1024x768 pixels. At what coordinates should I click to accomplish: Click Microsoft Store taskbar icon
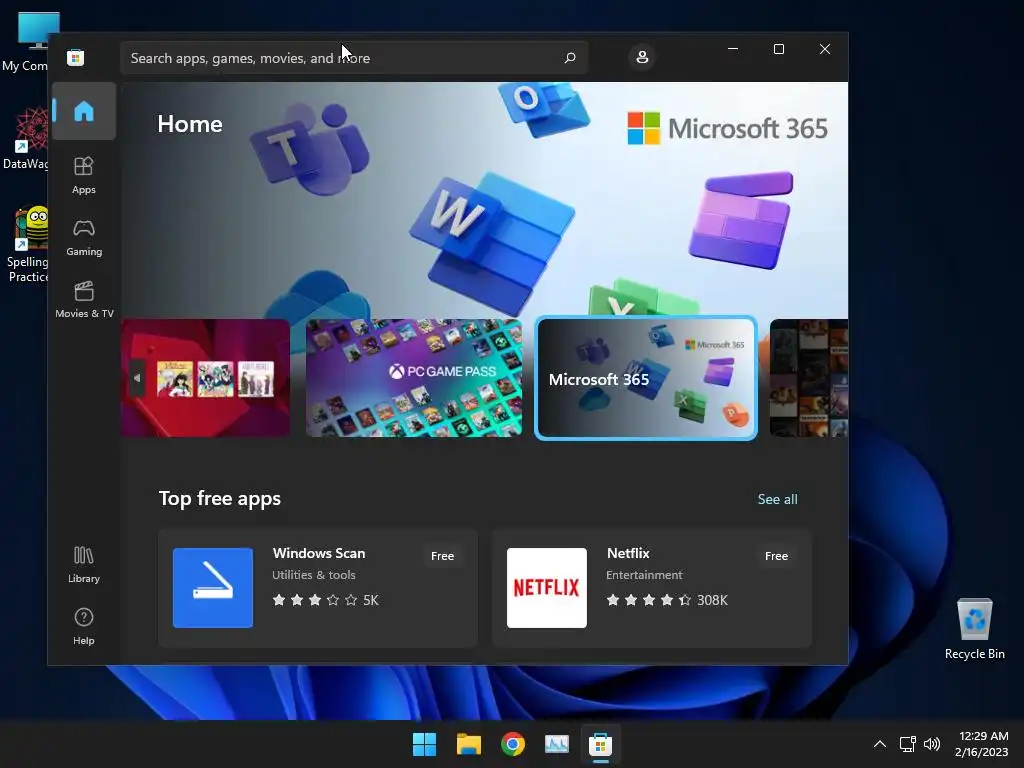(600, 744)
